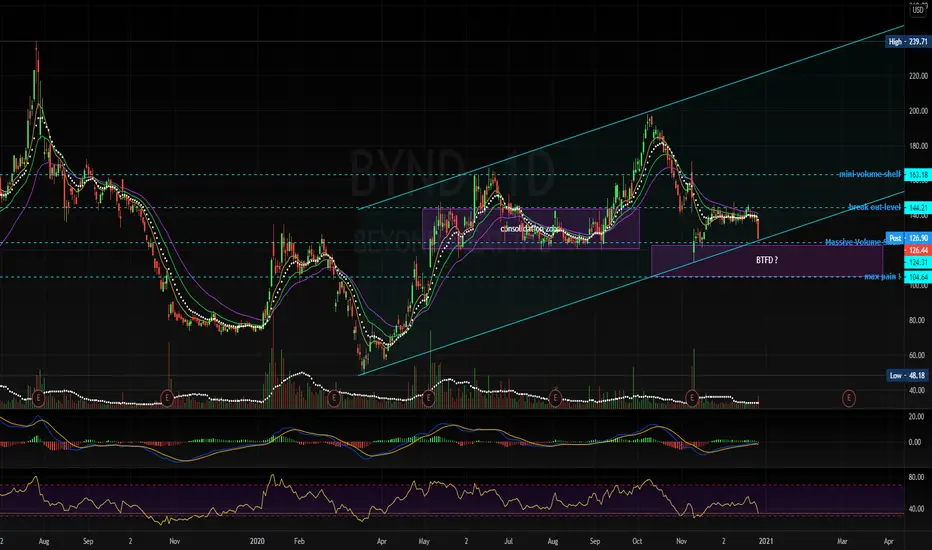Image resolution: width=932 pixels, height=550 pixels.
Task: Click the May label on time axis
Action: click(424, 541)
